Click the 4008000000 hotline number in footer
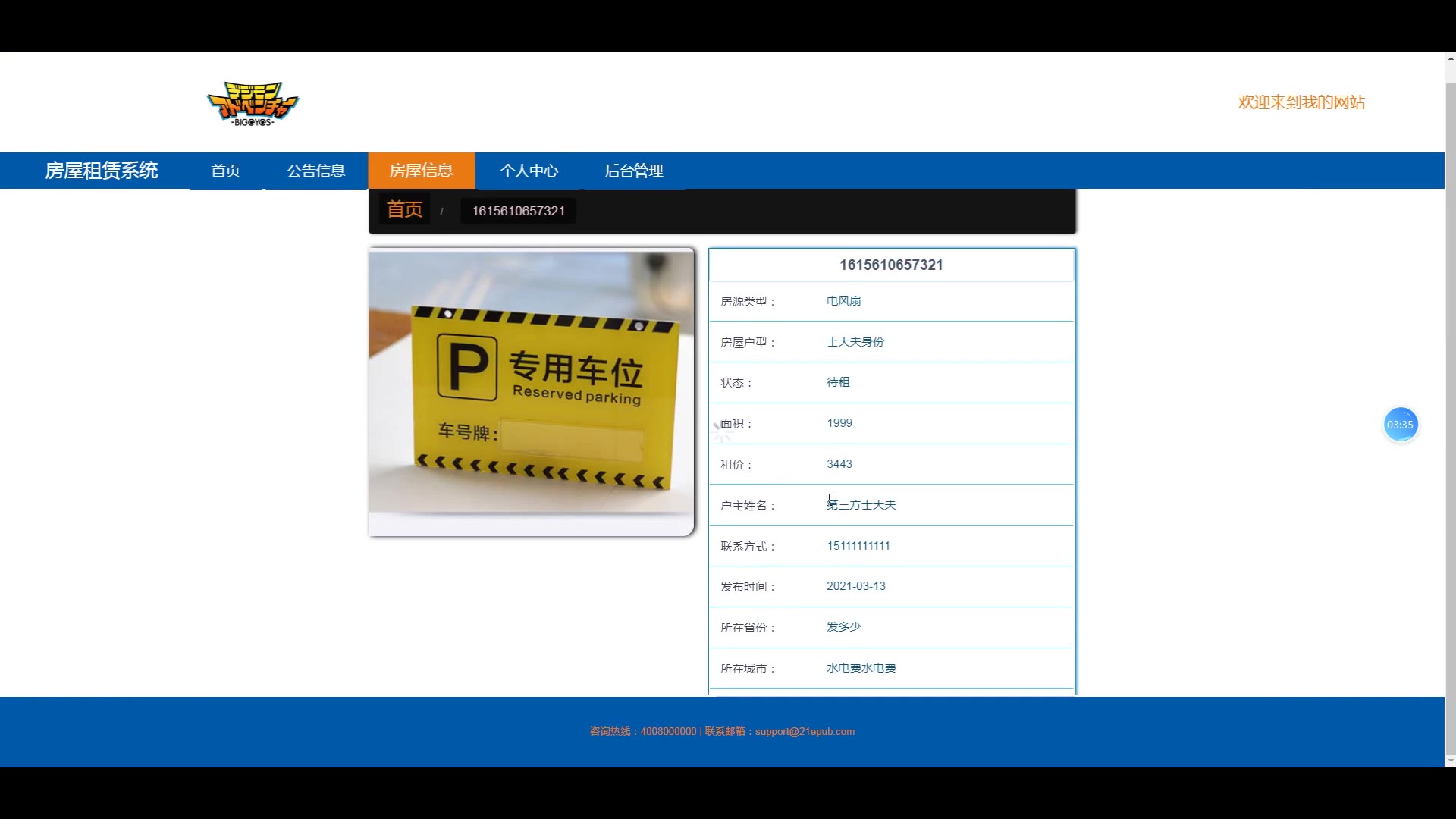1456x819 pixels. [x=668, y=731]
